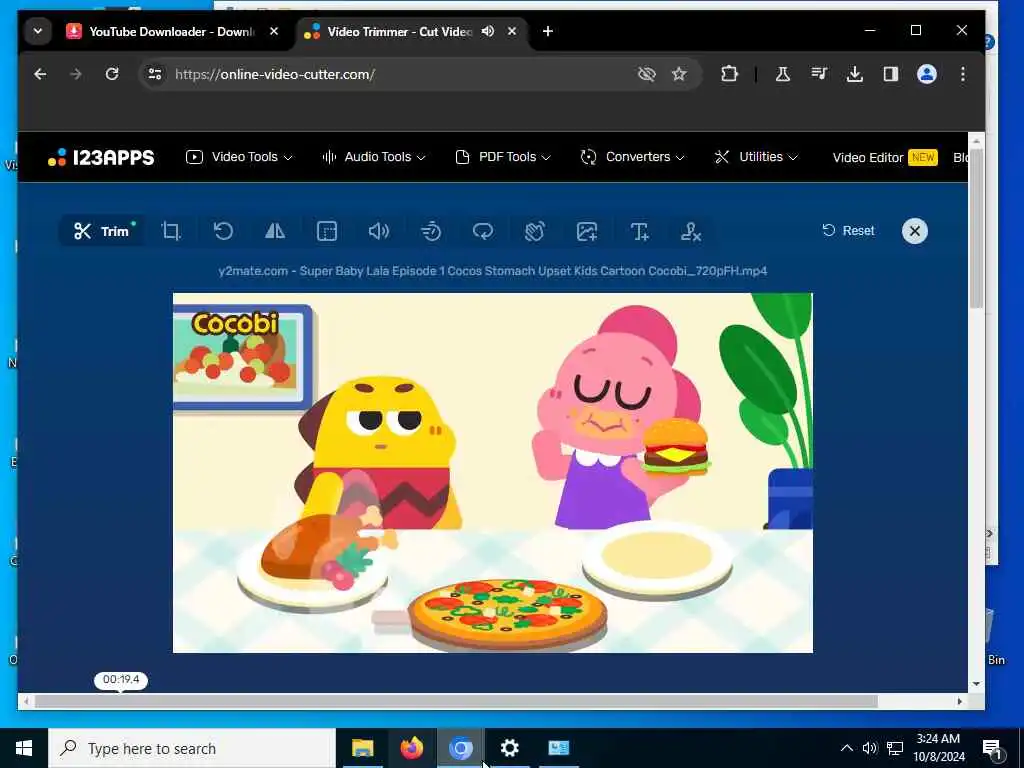Select the Stabilize video tool icon
Viewport: 1024px width, 768px height.
tap(535, 231)
